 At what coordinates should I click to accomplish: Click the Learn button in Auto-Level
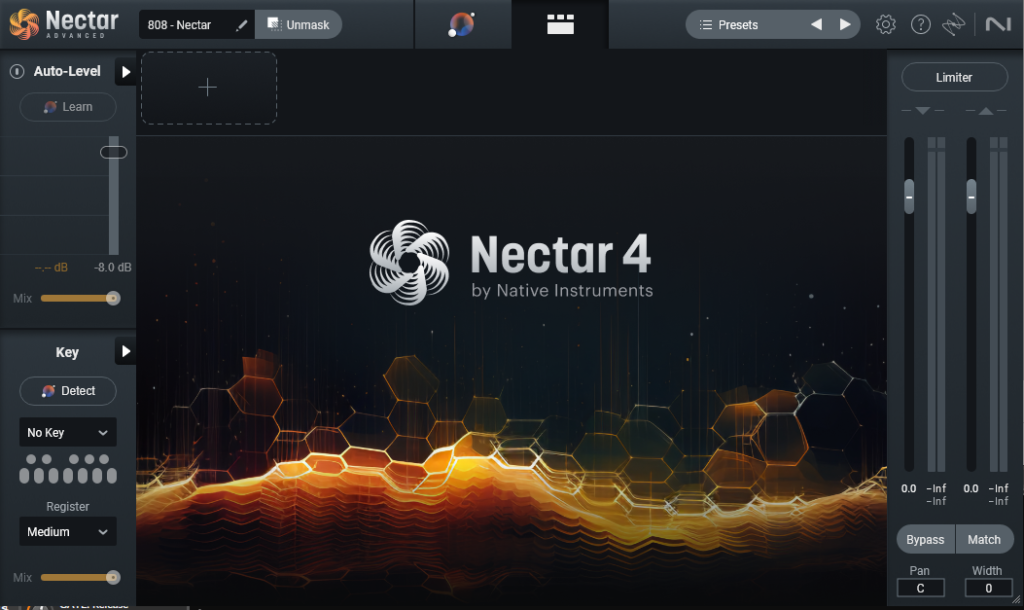click(68, 107)
